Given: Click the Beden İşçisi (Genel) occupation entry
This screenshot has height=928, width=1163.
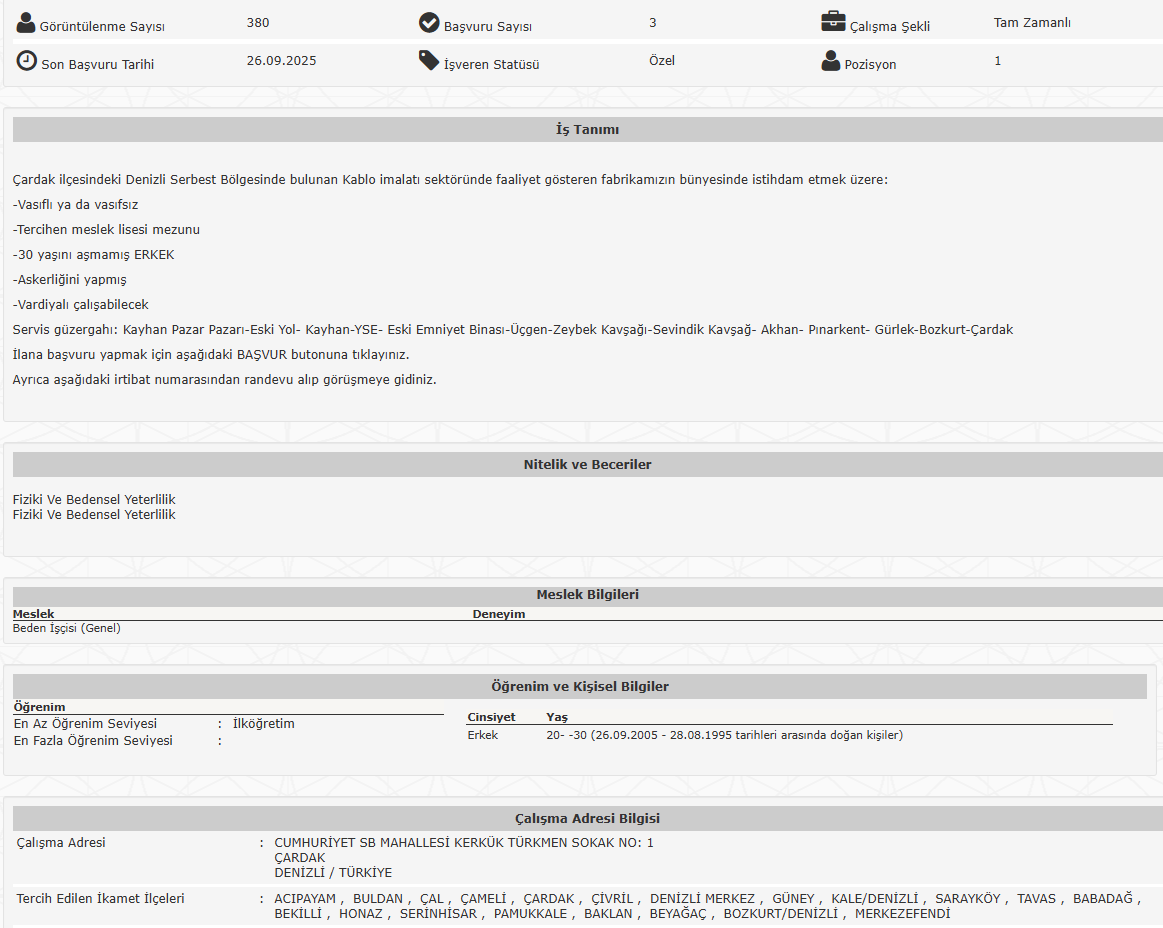Looking at the screenshot, I should pyautogui.click(x=67, y=628).
